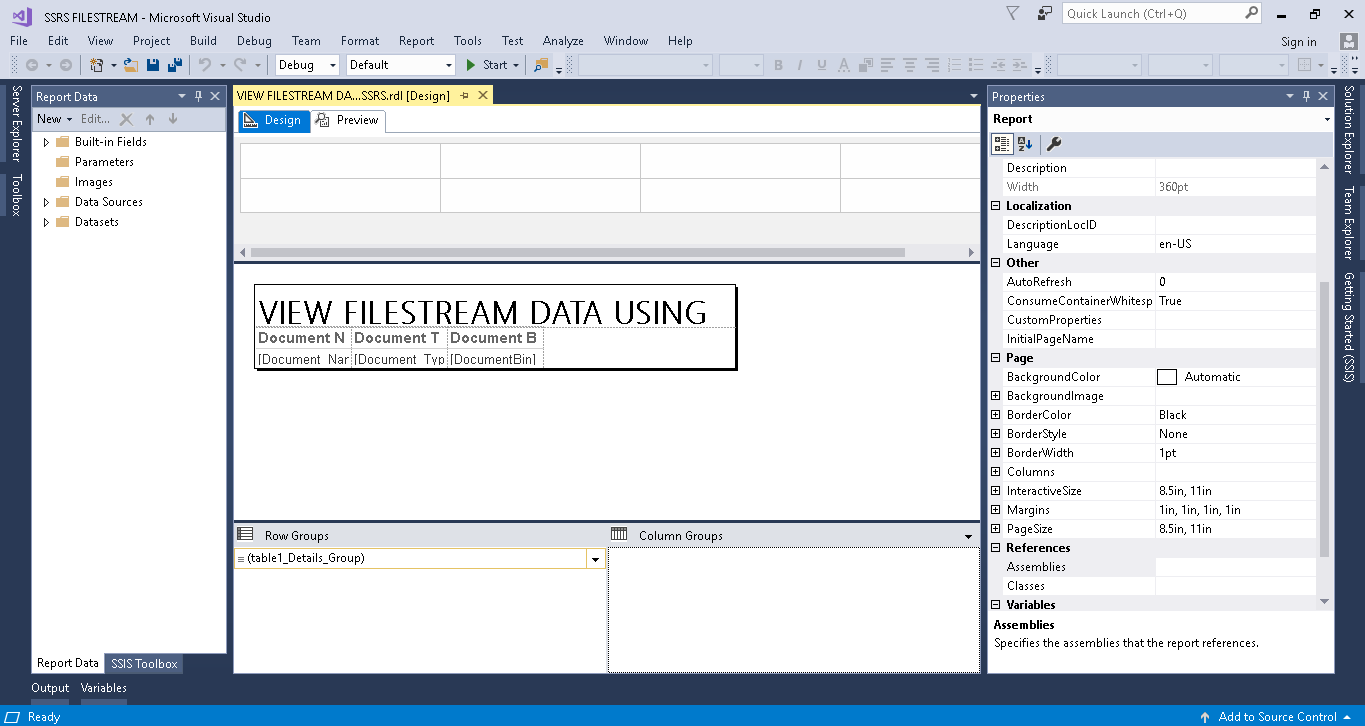
Task: Click the Quick Launch search field
Action: tap(1150, 14)
